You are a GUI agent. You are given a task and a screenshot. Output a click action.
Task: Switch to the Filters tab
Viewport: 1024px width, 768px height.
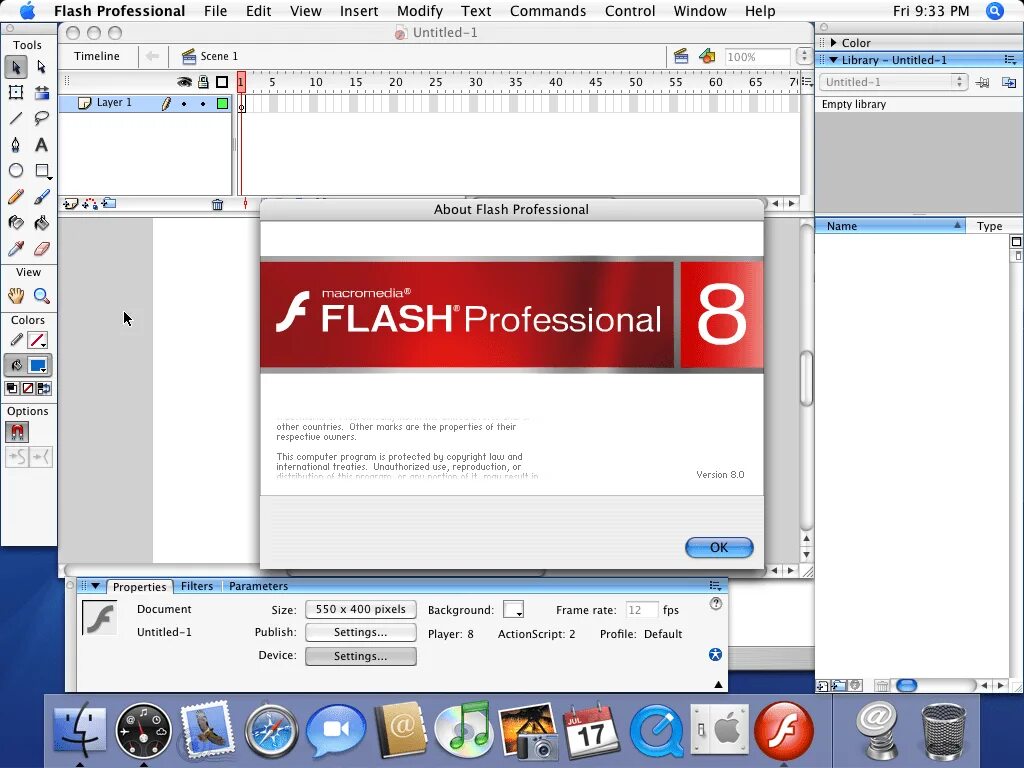pyautogui.click(x=197, y=586)
